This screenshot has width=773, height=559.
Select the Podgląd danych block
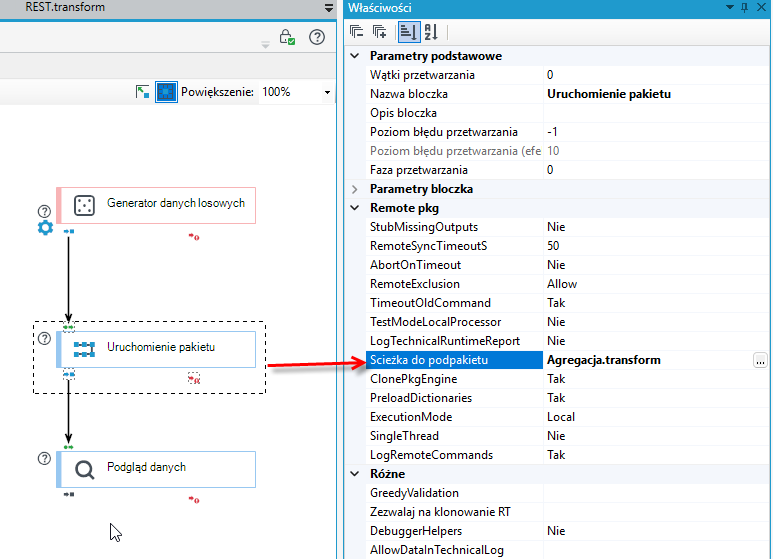[156, 469]
